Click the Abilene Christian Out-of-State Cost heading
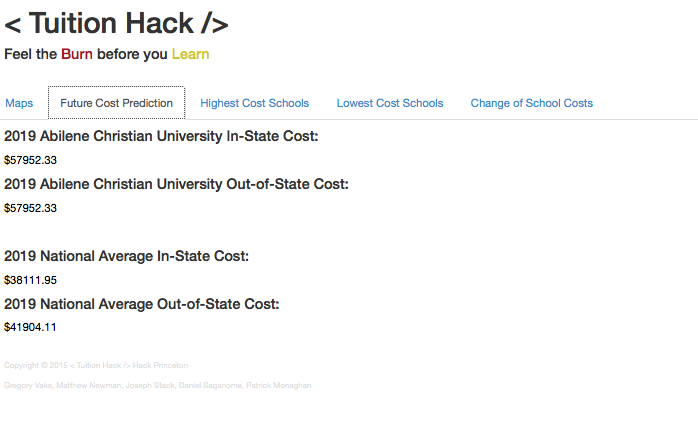 point(176,184)
